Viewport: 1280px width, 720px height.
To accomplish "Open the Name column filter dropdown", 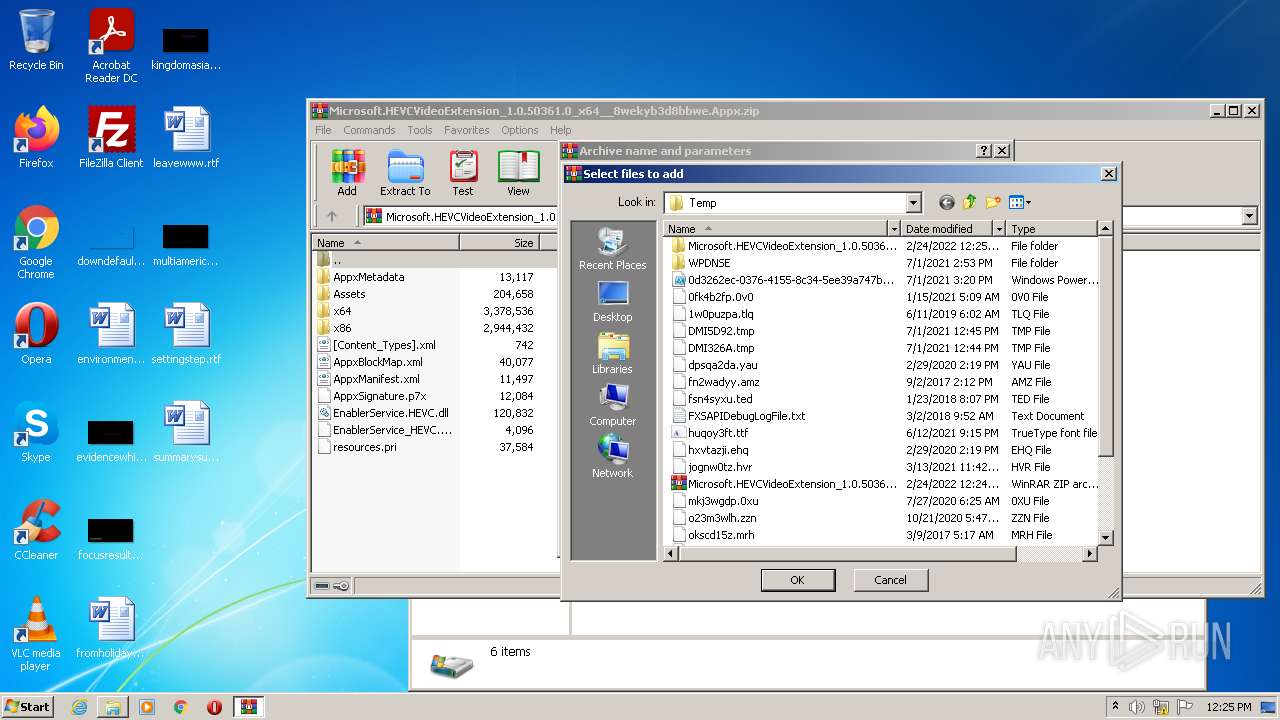I will click(893, 229).
